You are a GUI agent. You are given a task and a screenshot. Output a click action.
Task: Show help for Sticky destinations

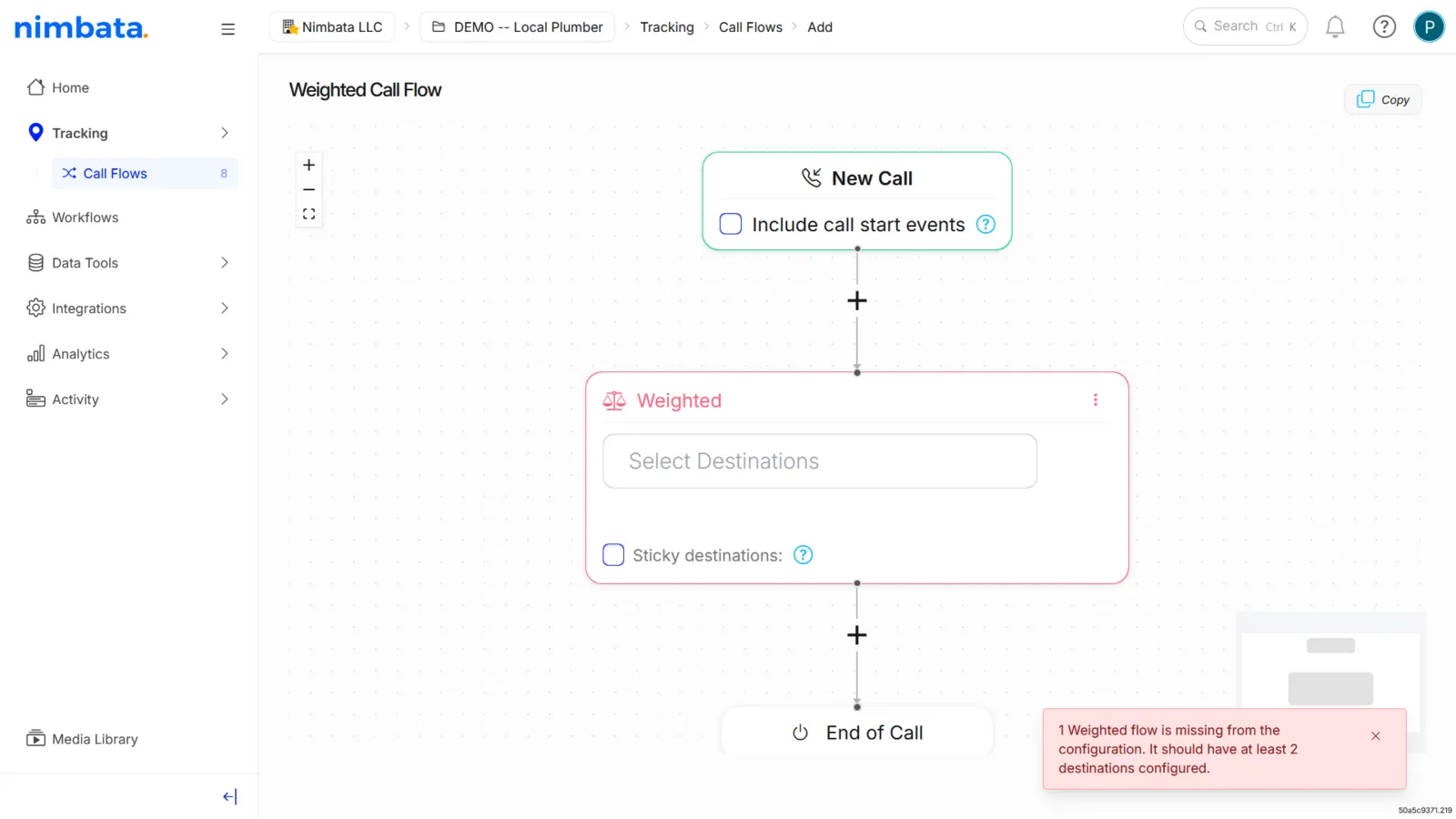pos(803,555)
